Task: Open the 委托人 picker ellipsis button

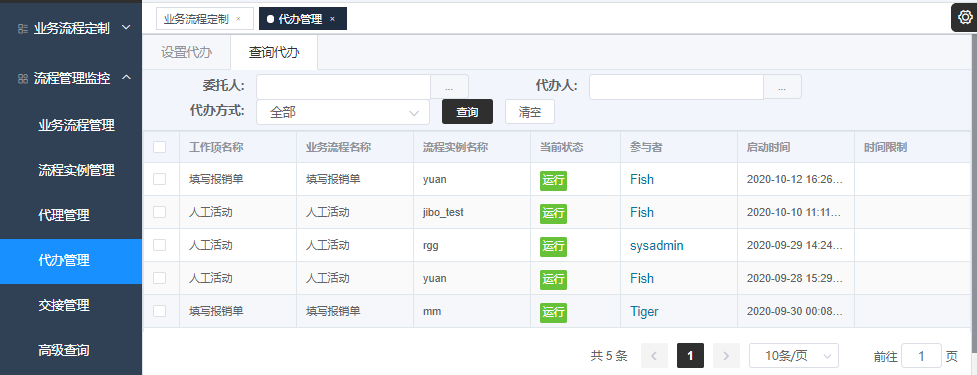Action: pyautogui.click(x=449, y=87)
